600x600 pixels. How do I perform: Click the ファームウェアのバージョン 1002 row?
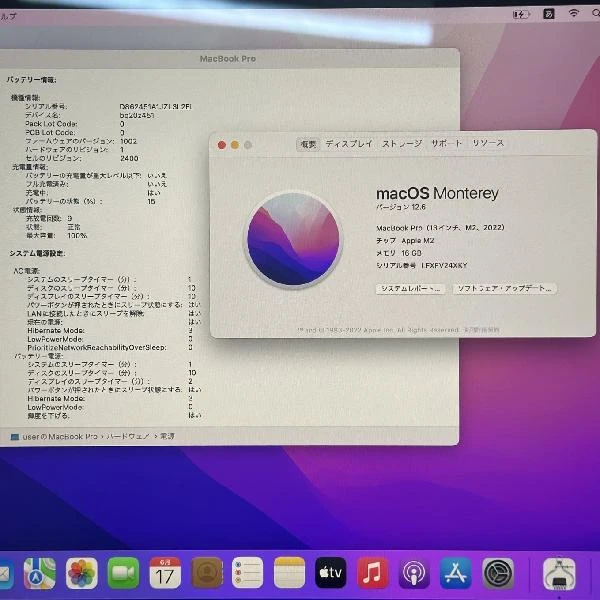click(x=81, y=141)
